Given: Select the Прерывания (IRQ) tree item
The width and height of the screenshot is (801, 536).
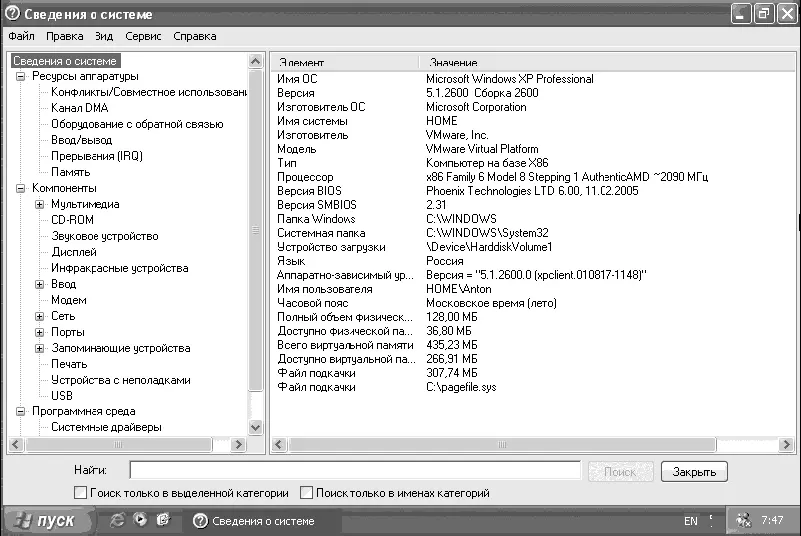Looking at the screenshot, I should pos(97,156).
